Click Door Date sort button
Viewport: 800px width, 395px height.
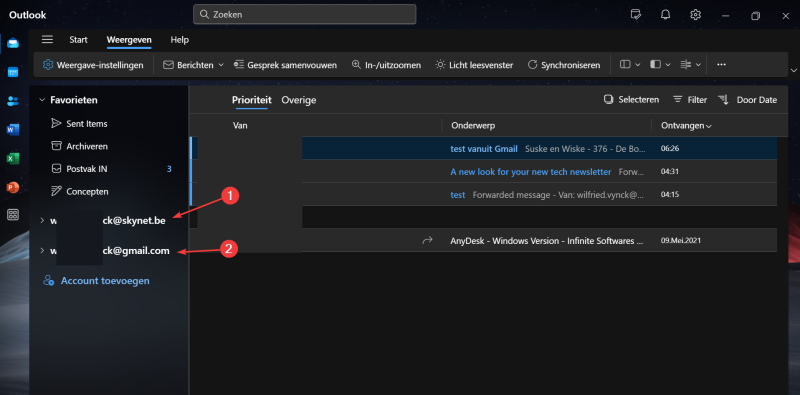(x=748, y=100)
